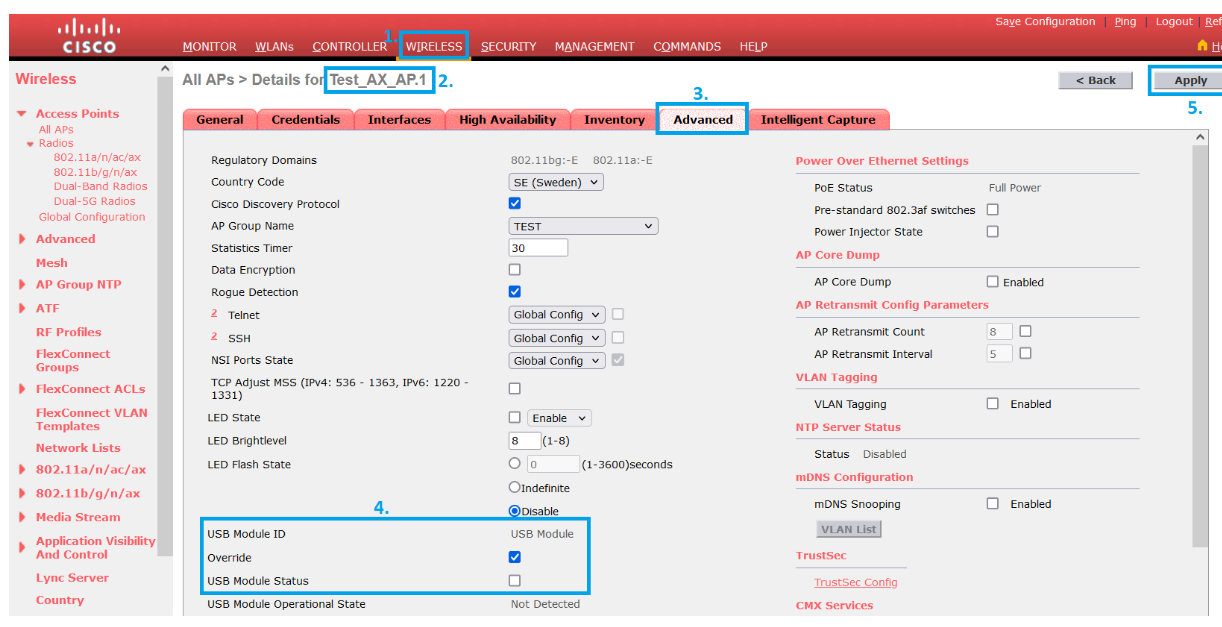Select the Disable LED flash option
The image size is (1222, 627).
(515, 511)
